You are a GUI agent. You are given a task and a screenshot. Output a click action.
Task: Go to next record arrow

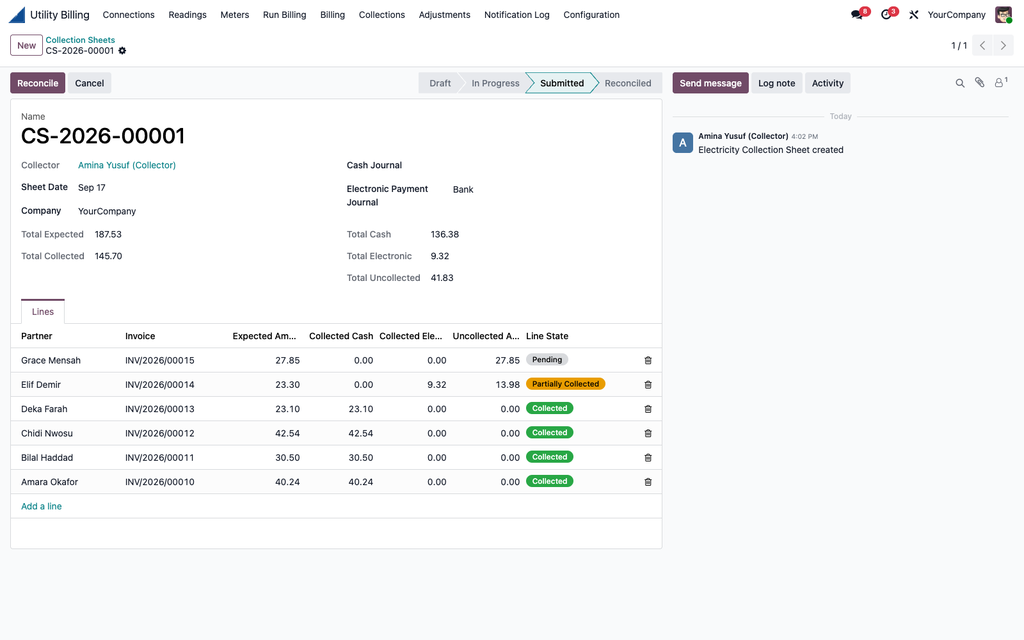(x=1003, y=46)
